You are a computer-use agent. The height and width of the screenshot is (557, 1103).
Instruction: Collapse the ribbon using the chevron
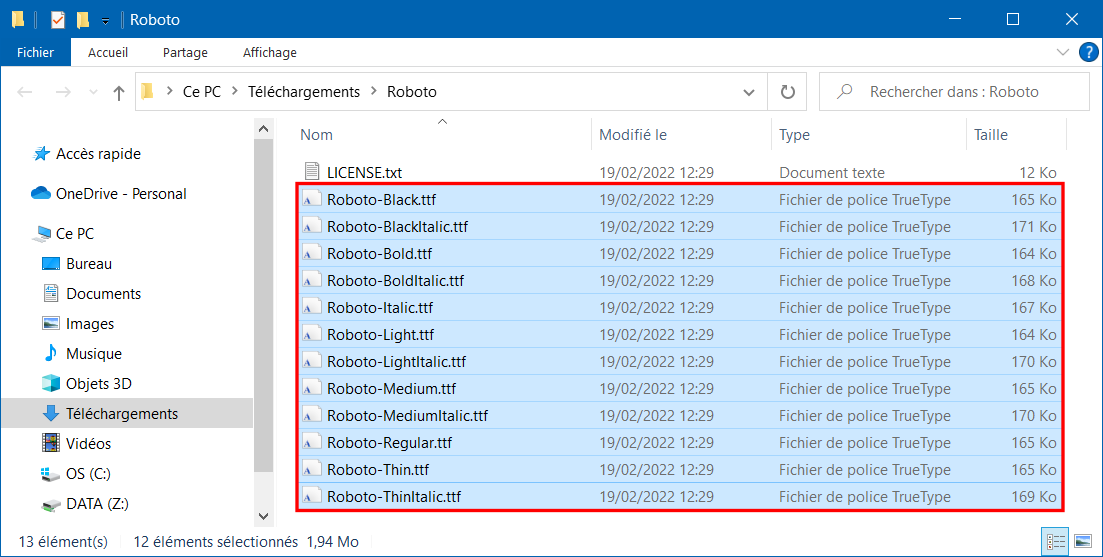click(1062, 52)
